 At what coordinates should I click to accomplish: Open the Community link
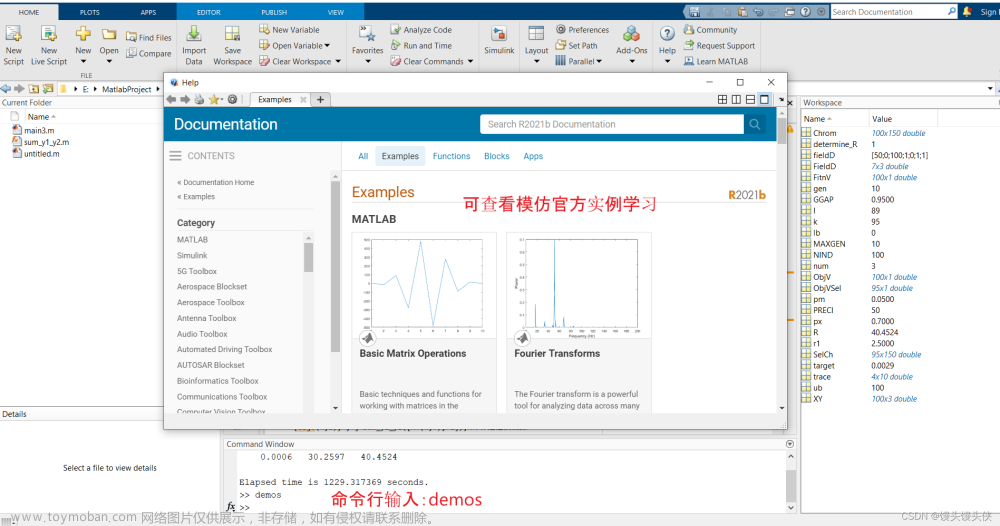tap(710, 29)
